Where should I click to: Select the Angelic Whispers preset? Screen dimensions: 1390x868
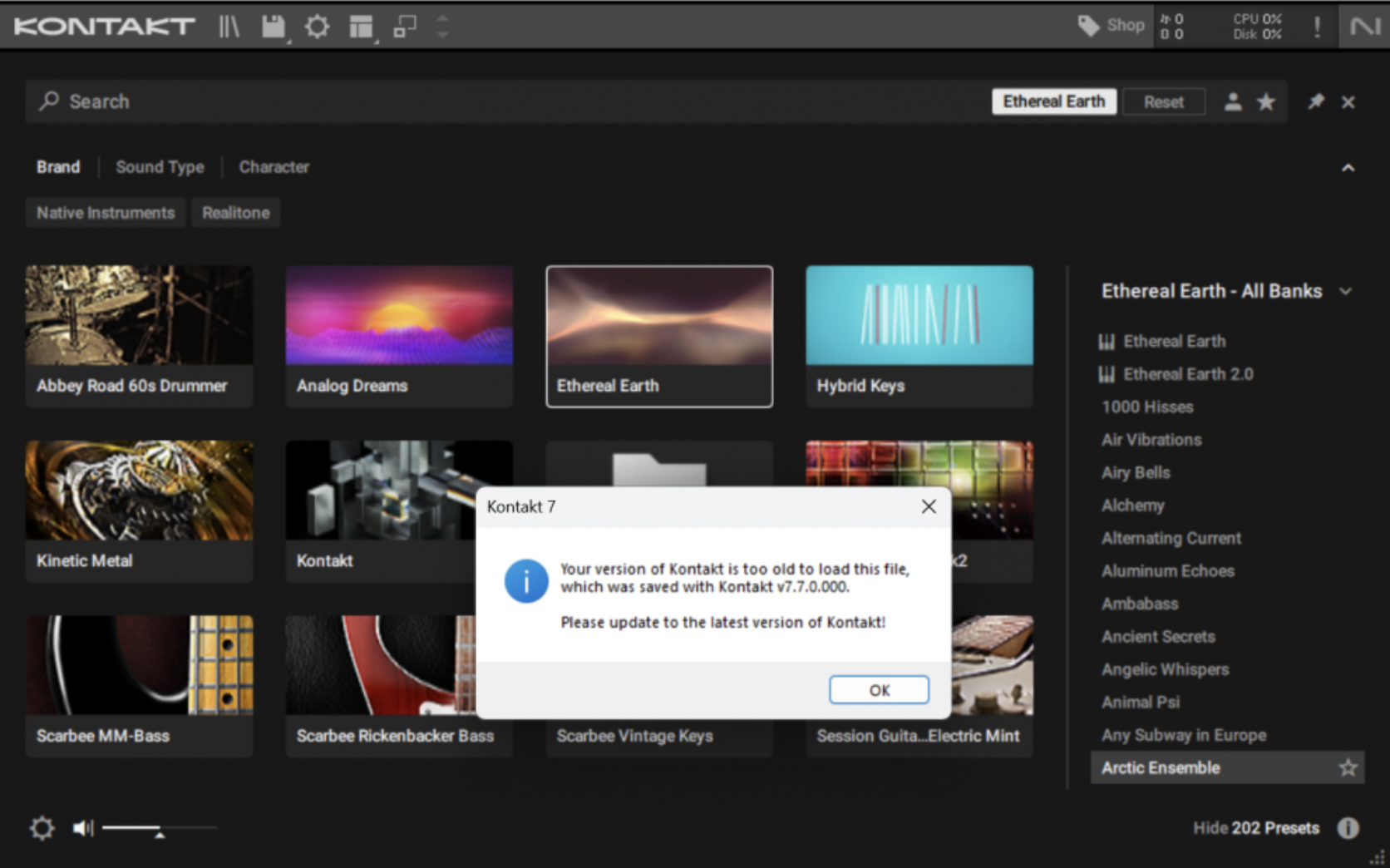click(1165, 669)
